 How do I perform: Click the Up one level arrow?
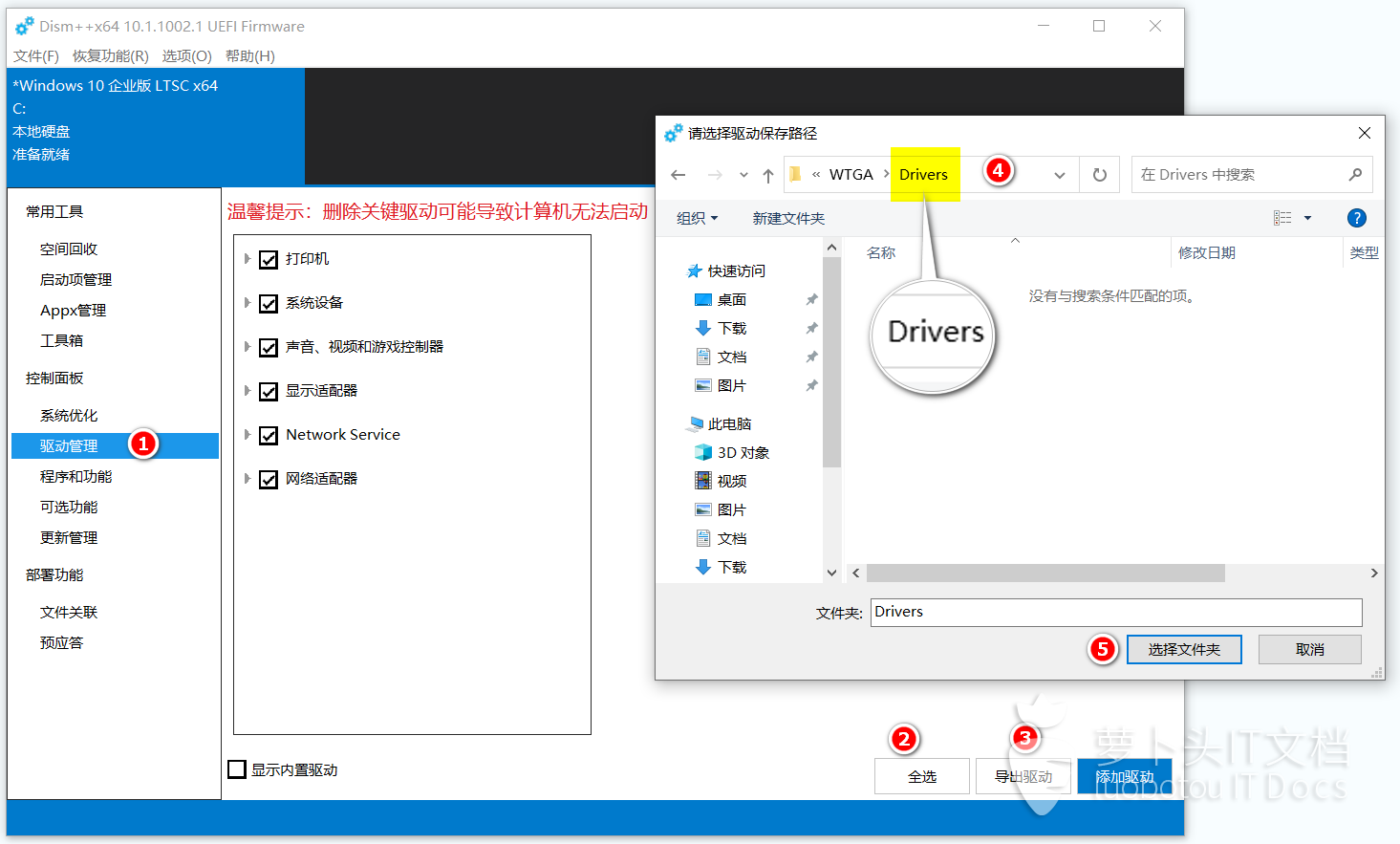768,175
